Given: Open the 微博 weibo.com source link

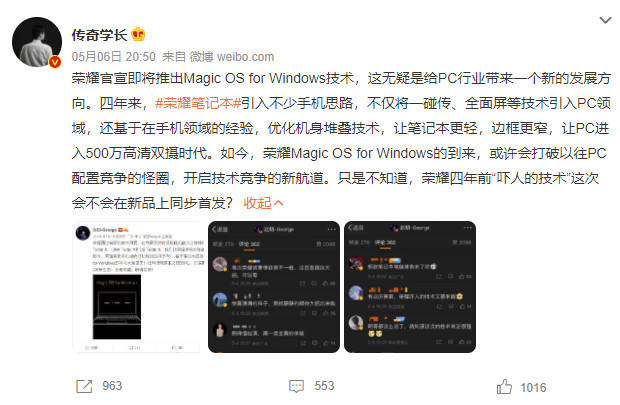Looking at the screenshot, I should [x=232, y=57].
